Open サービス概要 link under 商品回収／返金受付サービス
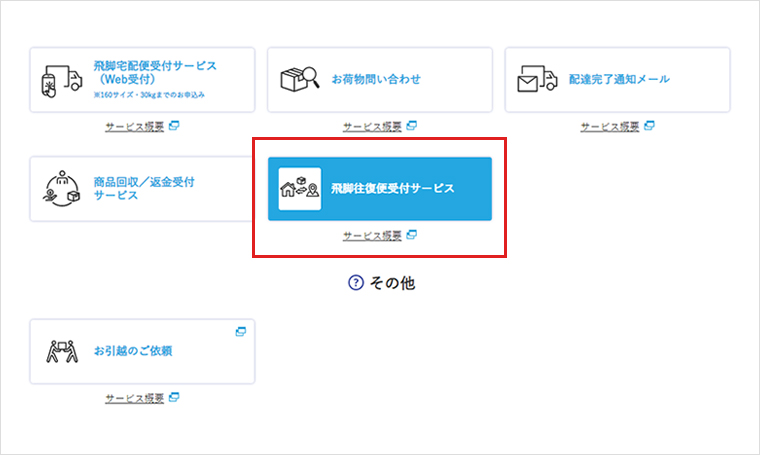Viewport: 760px width, 455px height. click(x=134, y=236)
